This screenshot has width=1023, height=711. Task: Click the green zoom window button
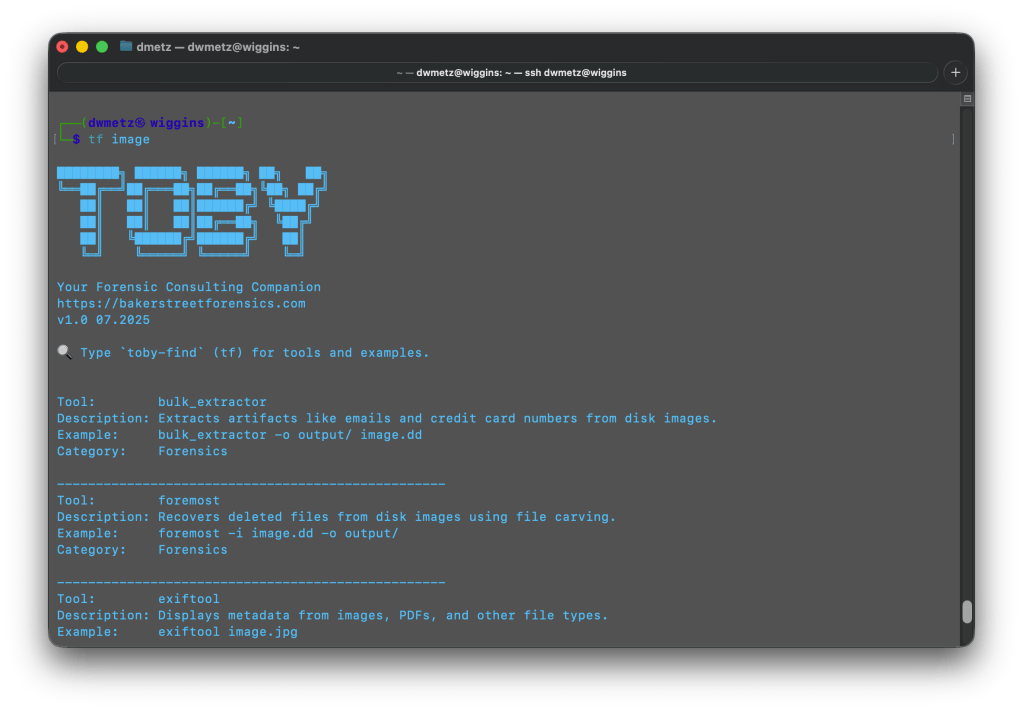[102, 46]
